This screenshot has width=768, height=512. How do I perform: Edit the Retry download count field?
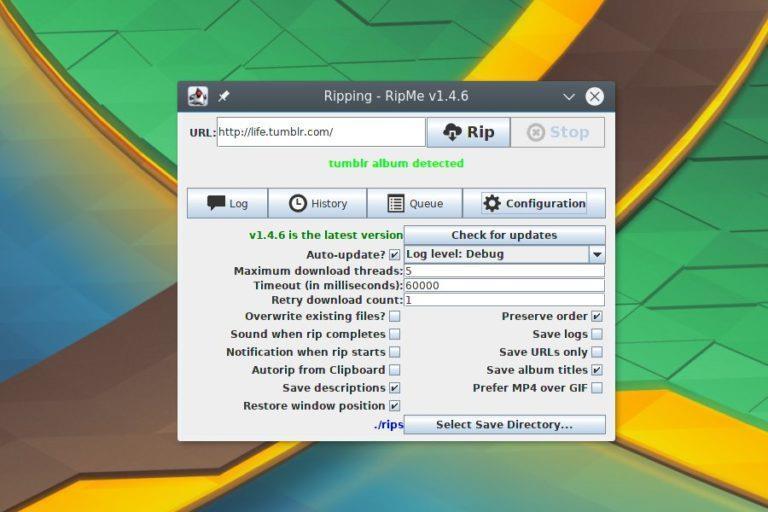pos(504,300)
